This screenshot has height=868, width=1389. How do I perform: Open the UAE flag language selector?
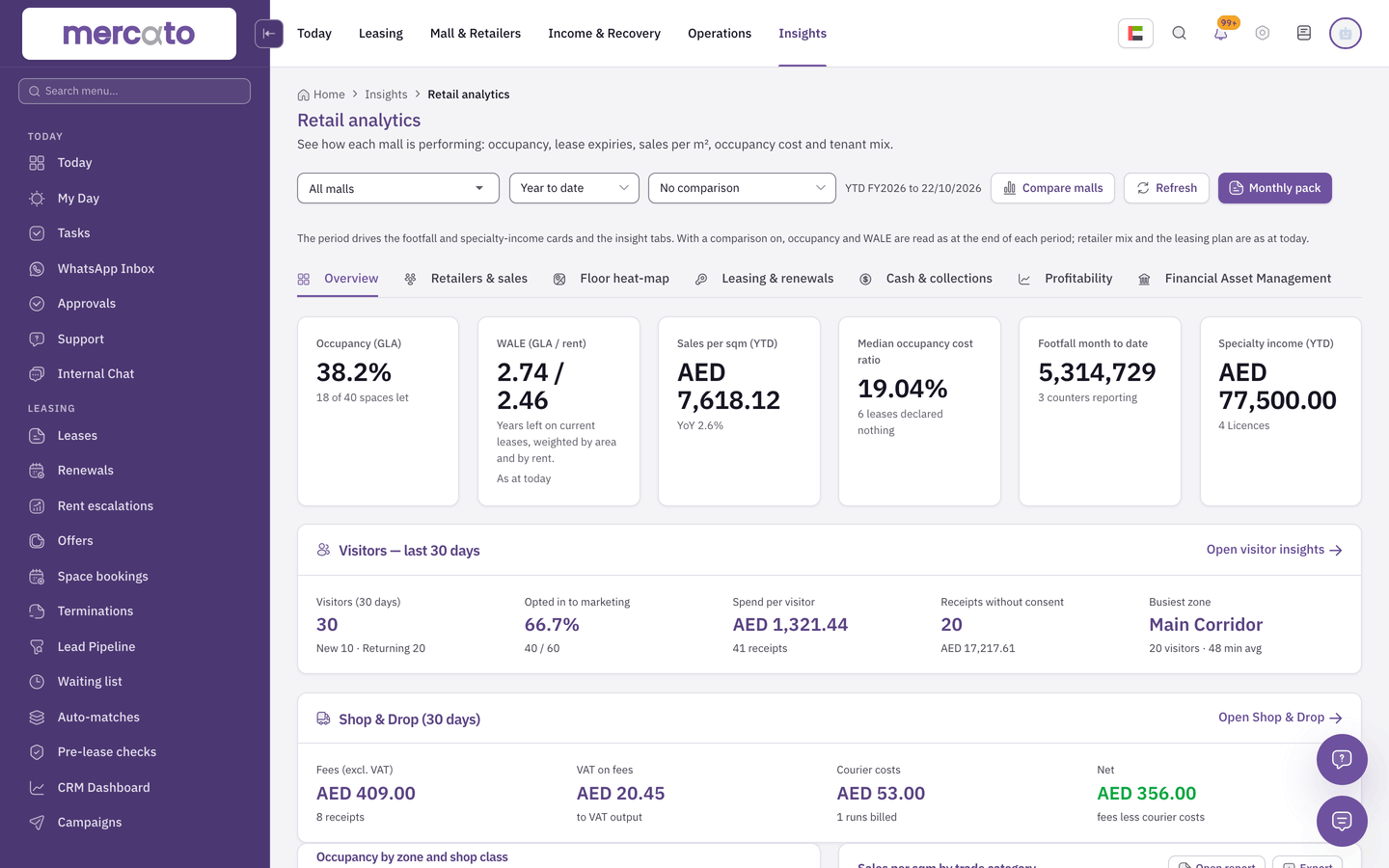tap(1135, 34)
